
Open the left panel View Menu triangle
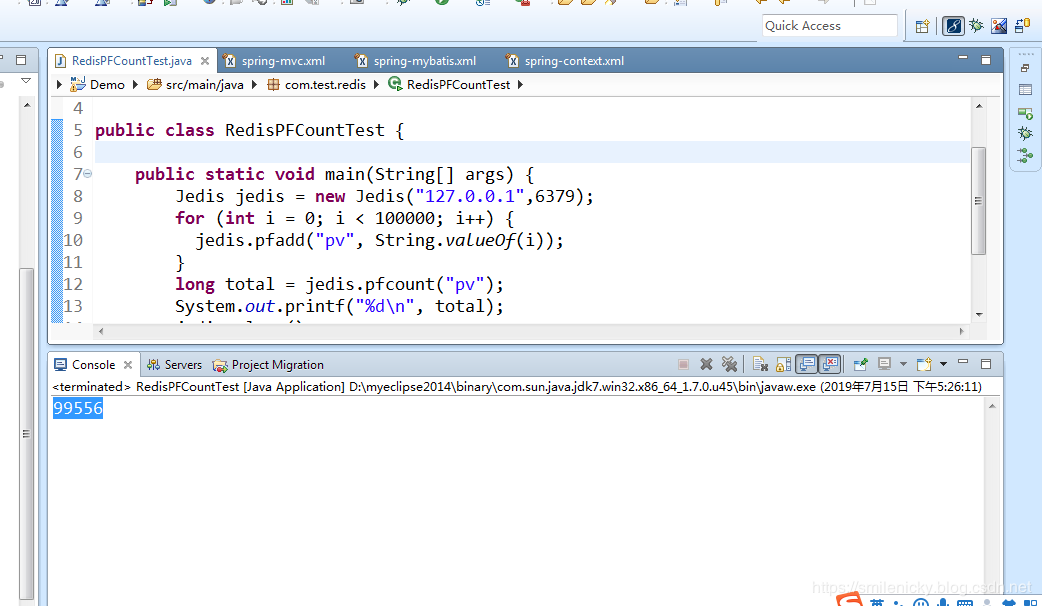(x=26, y=81)
